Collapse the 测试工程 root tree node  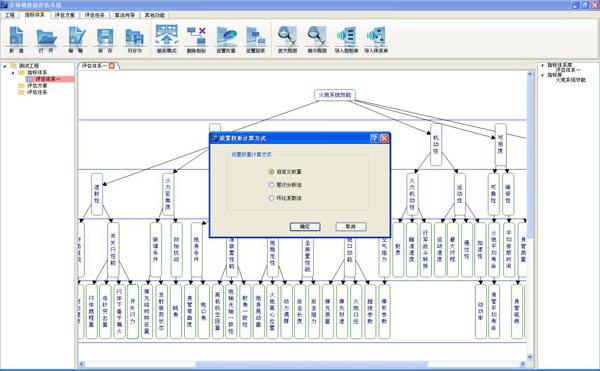click(5, 66)
